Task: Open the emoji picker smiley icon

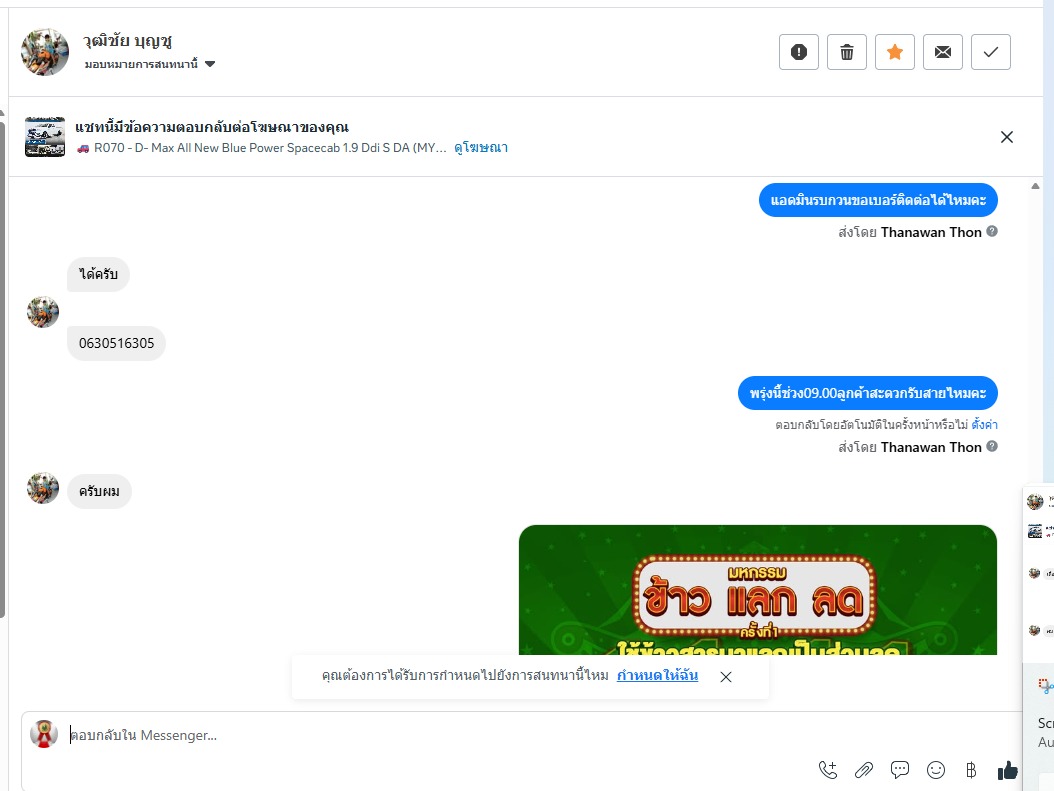Action: click(936, 770)
